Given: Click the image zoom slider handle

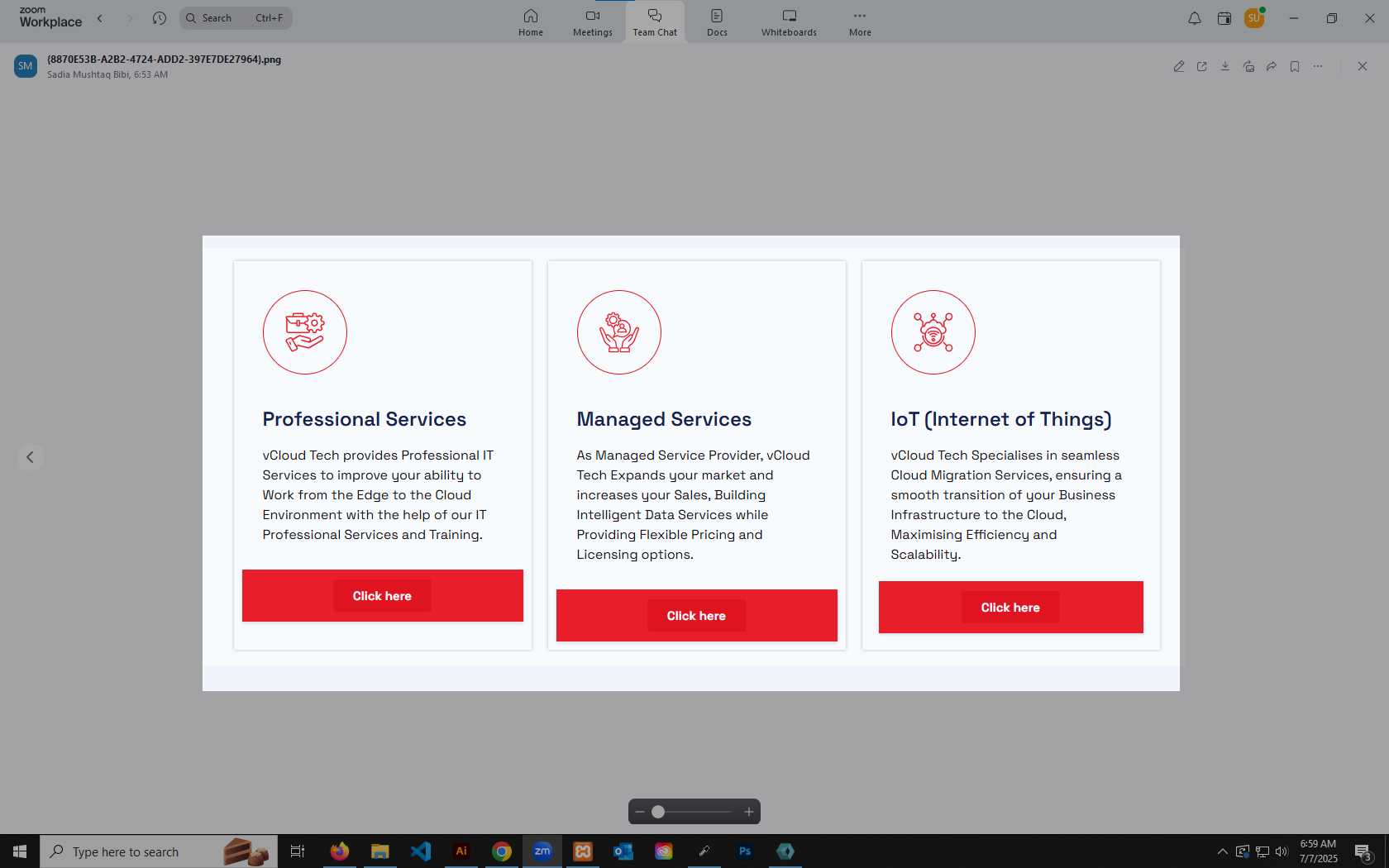Looking at the screenshot, I should pyautogui.click(x=658, y=812).
